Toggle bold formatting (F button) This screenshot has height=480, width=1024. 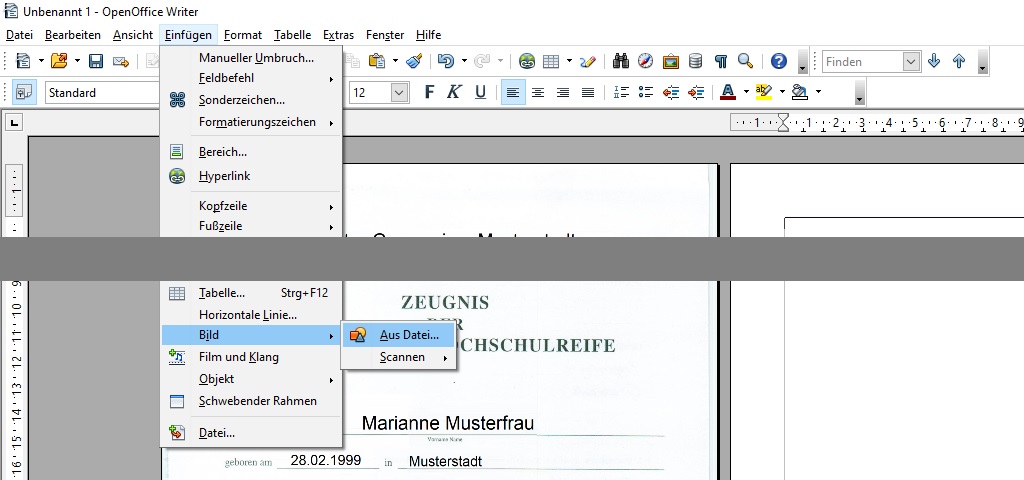tap(429, 92)
